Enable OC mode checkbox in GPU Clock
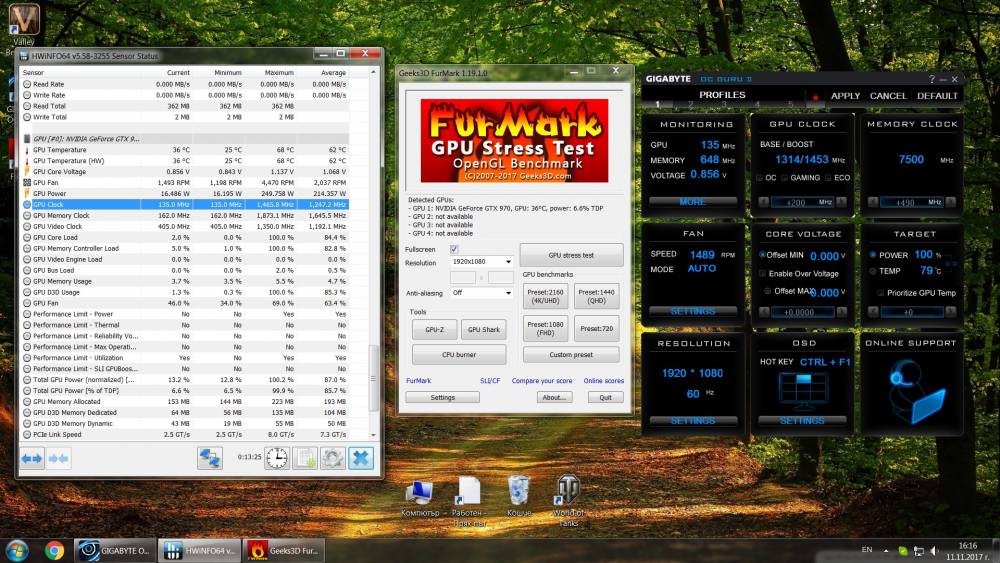 760,178
